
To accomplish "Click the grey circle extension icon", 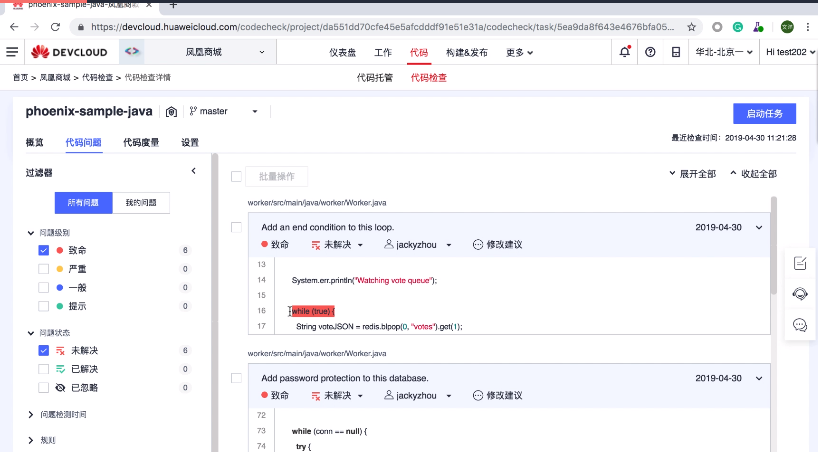I will (x=717, y=27).
